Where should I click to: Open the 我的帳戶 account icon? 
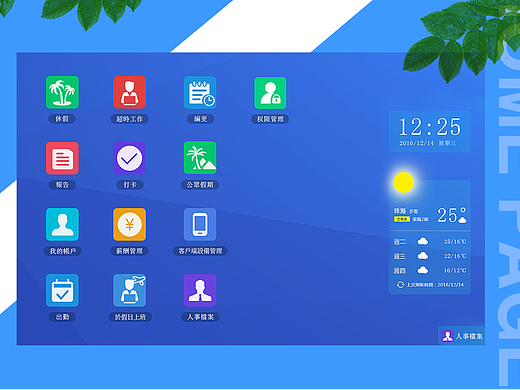pyautogui.click(x=62, y=224)
